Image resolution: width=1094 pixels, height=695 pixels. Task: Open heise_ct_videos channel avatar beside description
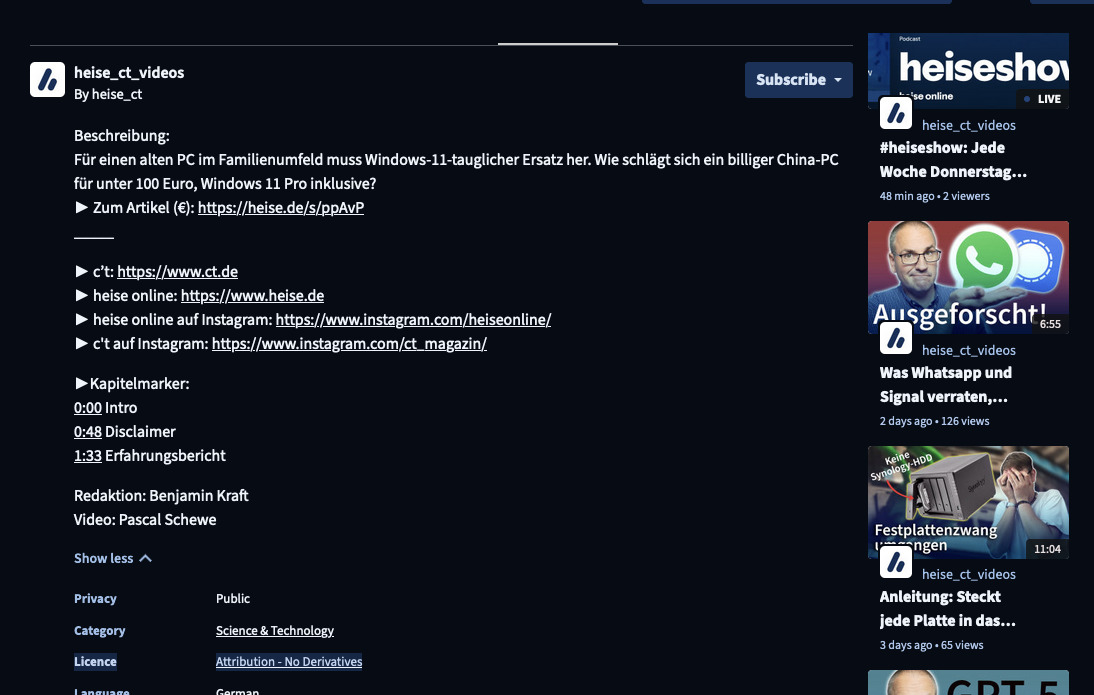coord(47,80)
